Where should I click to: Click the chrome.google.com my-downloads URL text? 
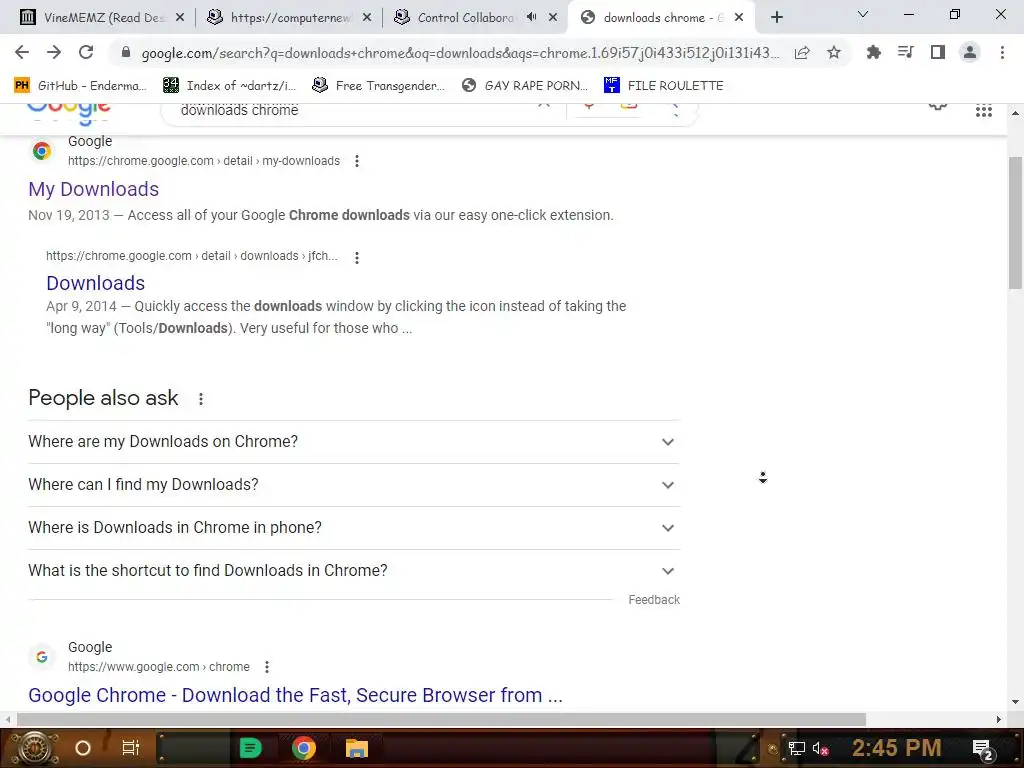[204, 161]
